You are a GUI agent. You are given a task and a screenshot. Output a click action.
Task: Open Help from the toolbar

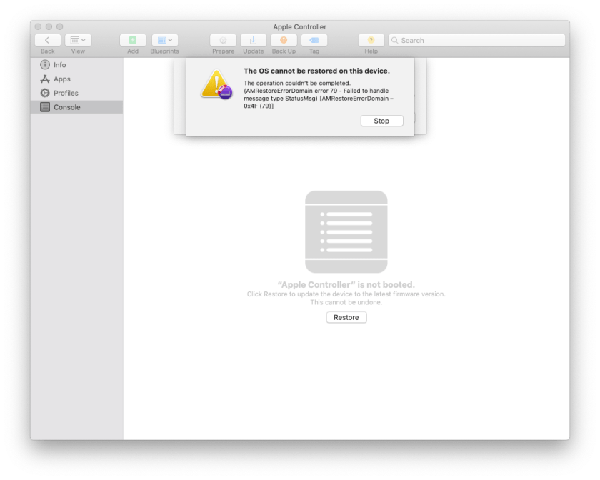point(371,40)
